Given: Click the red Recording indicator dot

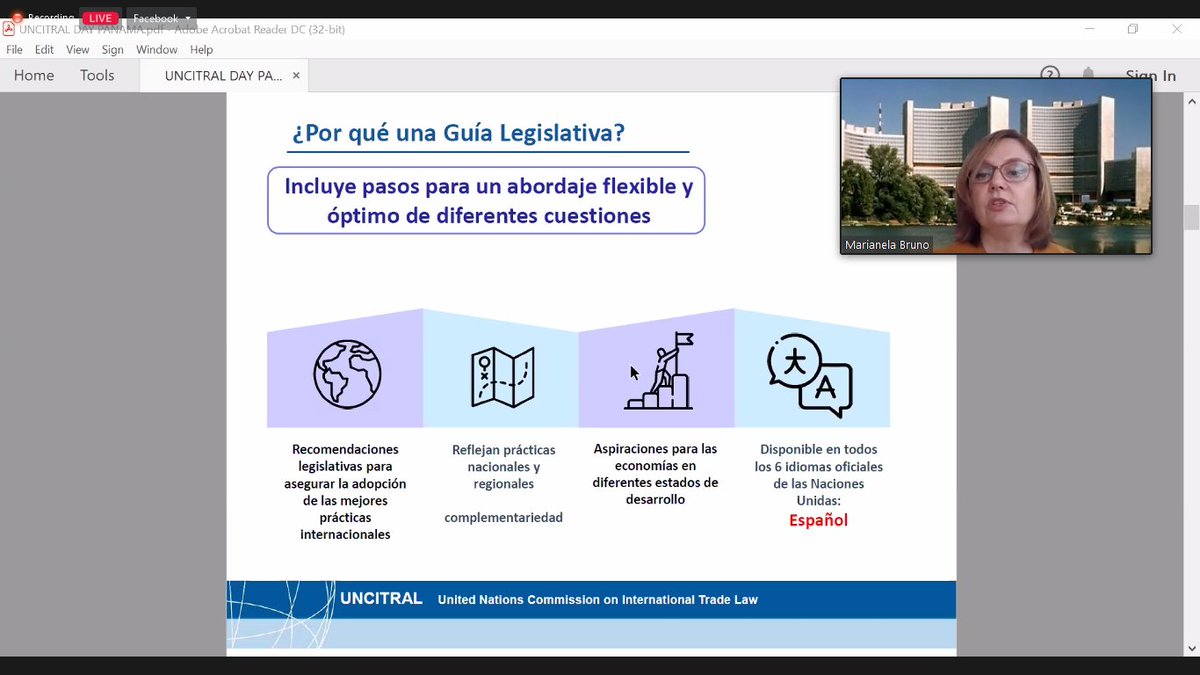Looking at the screenshot, I should tap(17, 18).
